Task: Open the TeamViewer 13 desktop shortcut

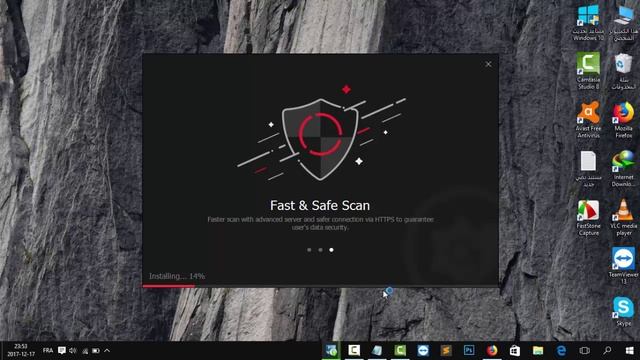Action: [624, 265]
